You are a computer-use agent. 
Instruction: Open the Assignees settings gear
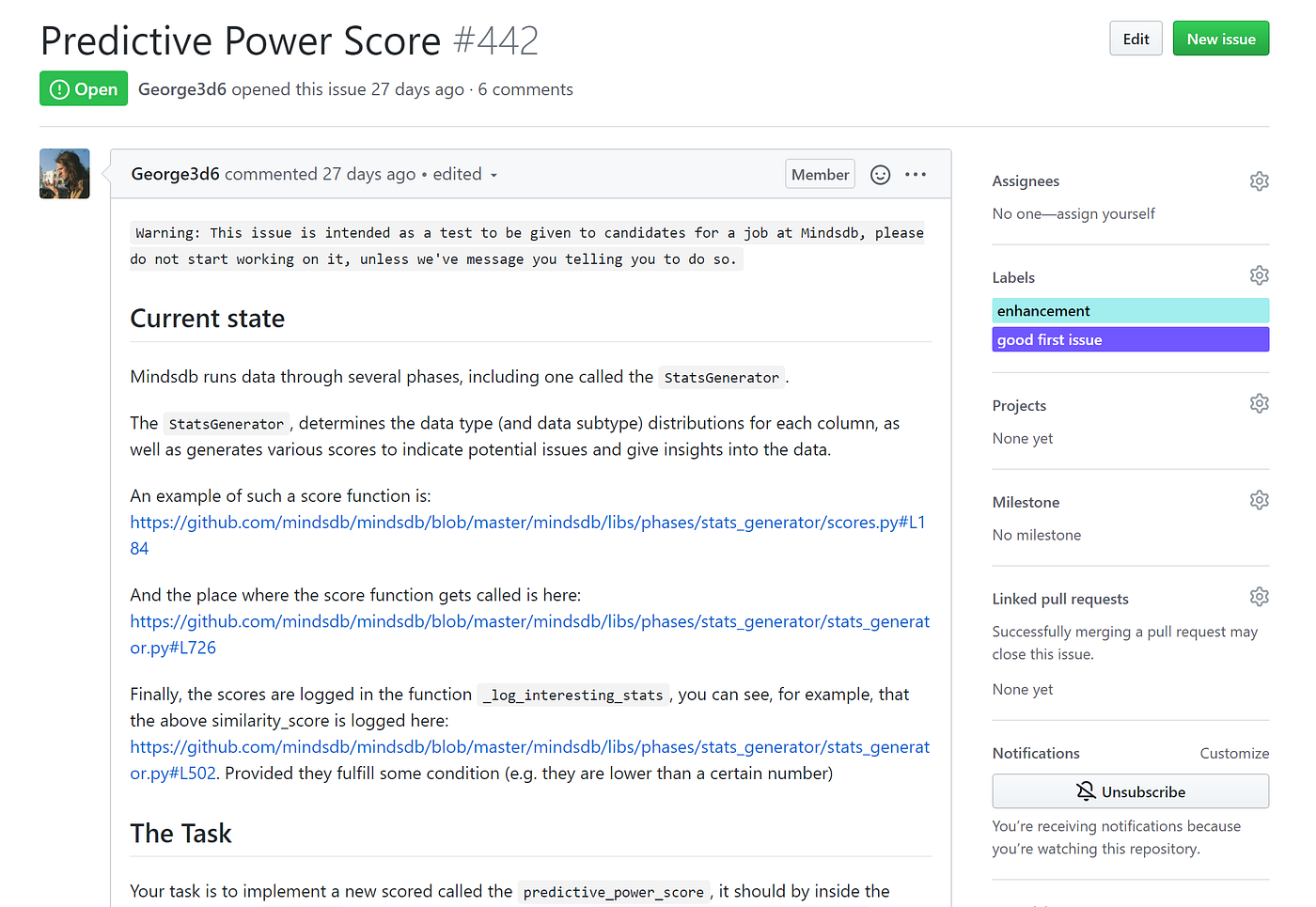1260,180
